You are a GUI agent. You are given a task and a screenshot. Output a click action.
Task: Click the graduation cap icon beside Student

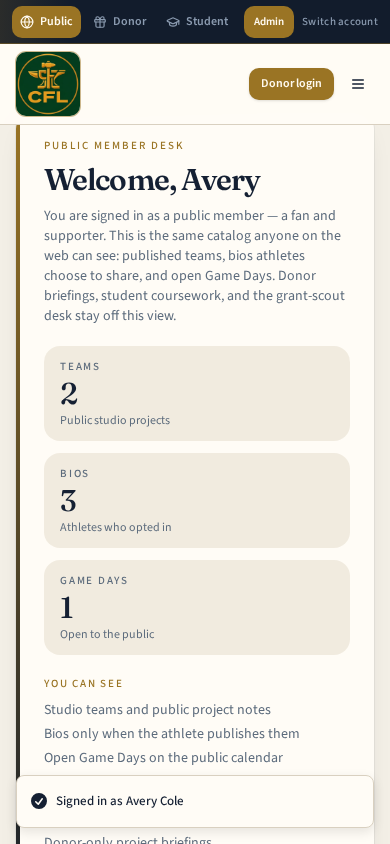click(173, 22)
